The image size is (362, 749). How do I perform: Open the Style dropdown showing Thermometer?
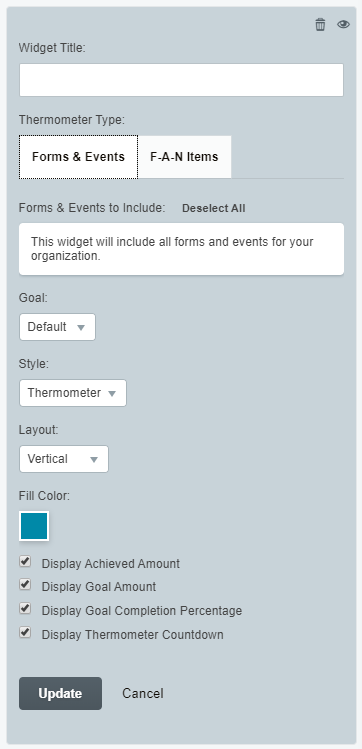pos(73,393)
